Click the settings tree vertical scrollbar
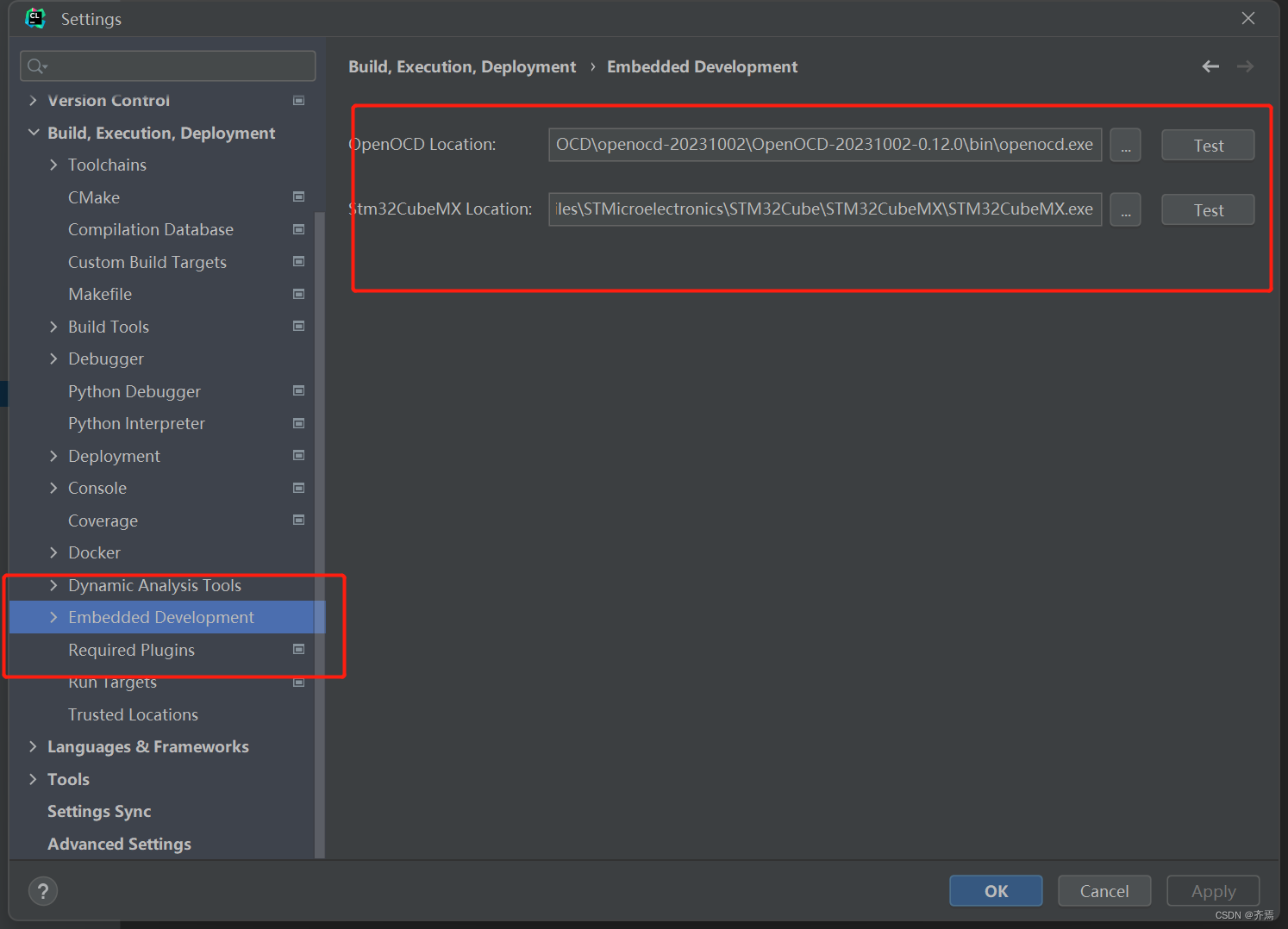Screen dimensions: 1288x929 [320, 534]
